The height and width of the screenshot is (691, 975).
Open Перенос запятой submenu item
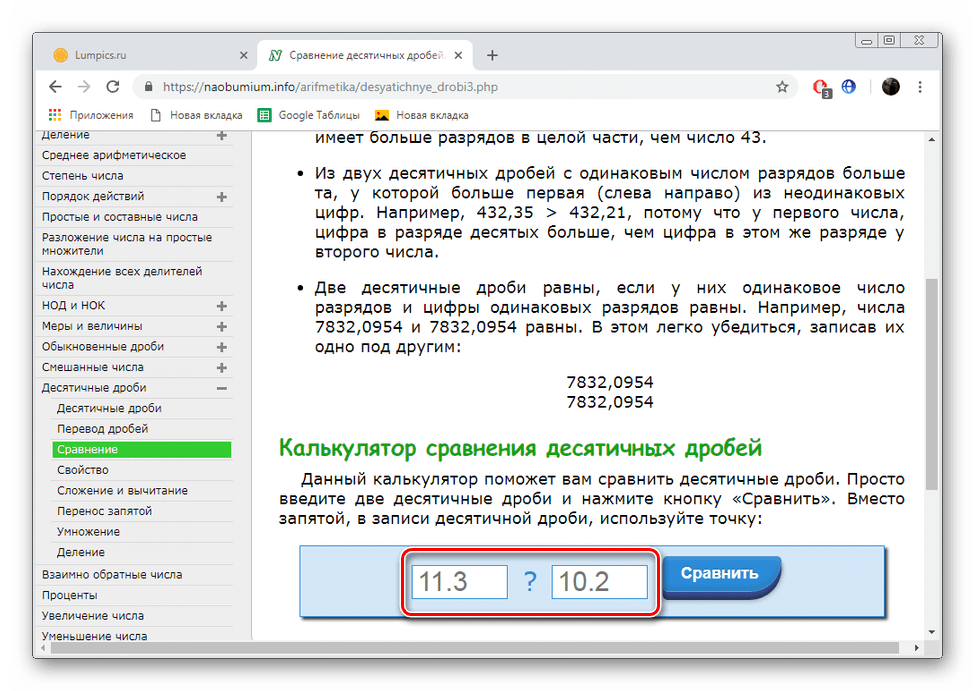click(104, 511)
